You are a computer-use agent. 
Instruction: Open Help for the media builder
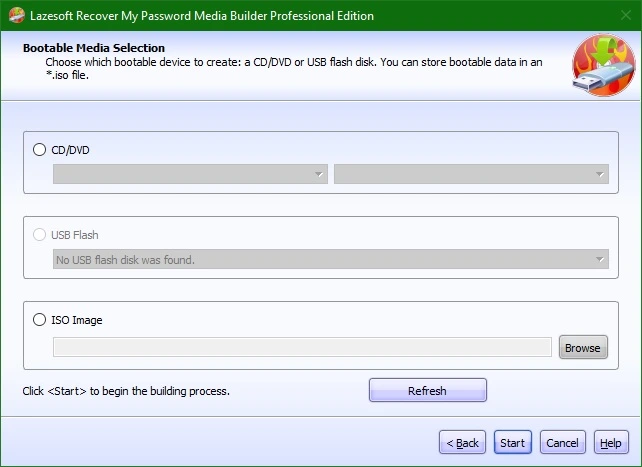pos(611,442)
